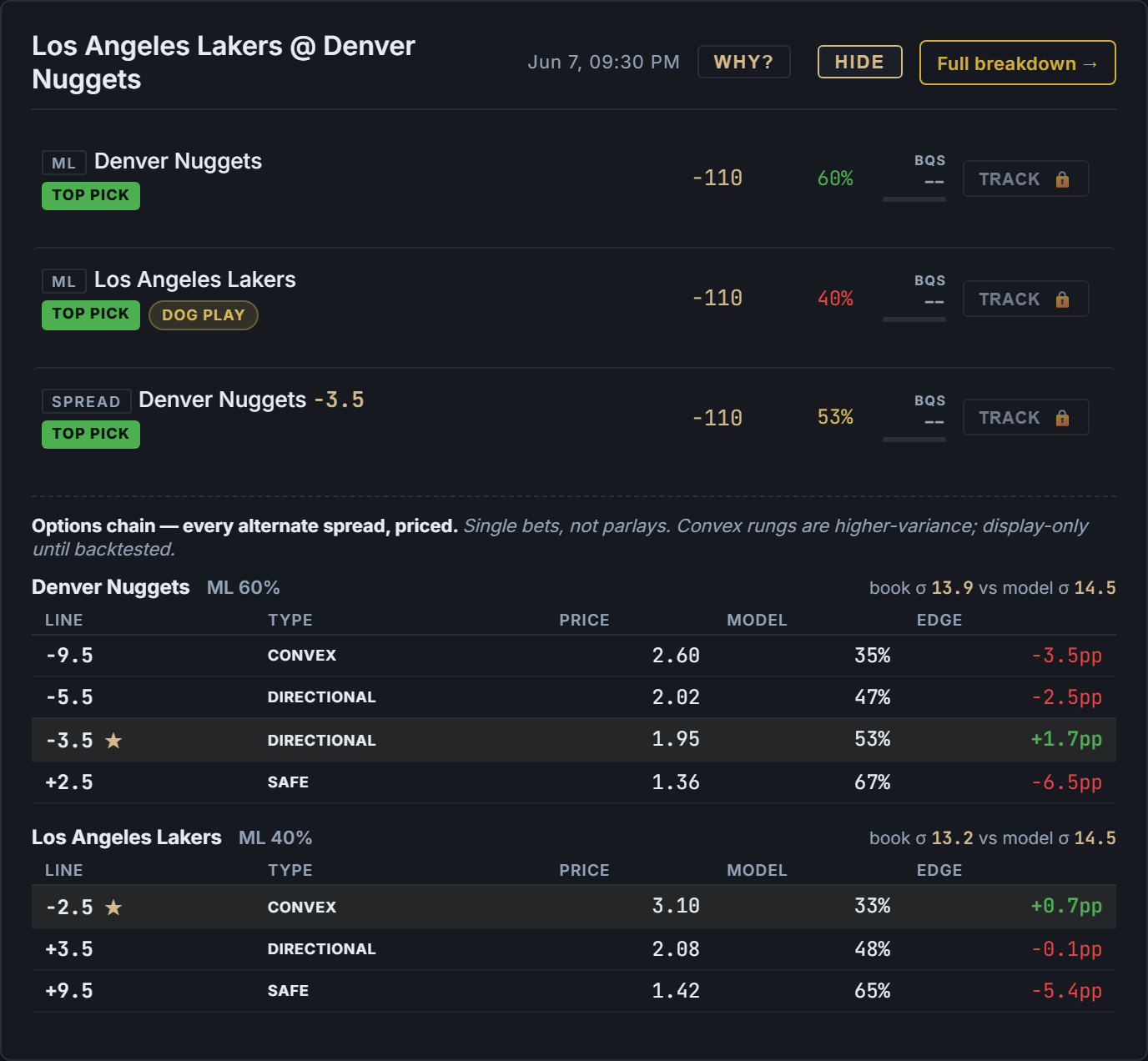Click TRACK for Denver Nuggets spread
The image size is (1148, 1061).
(1025, 417)
